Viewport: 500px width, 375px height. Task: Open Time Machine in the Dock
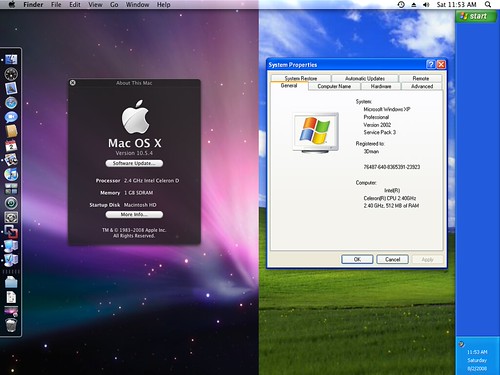coord(11,203)
